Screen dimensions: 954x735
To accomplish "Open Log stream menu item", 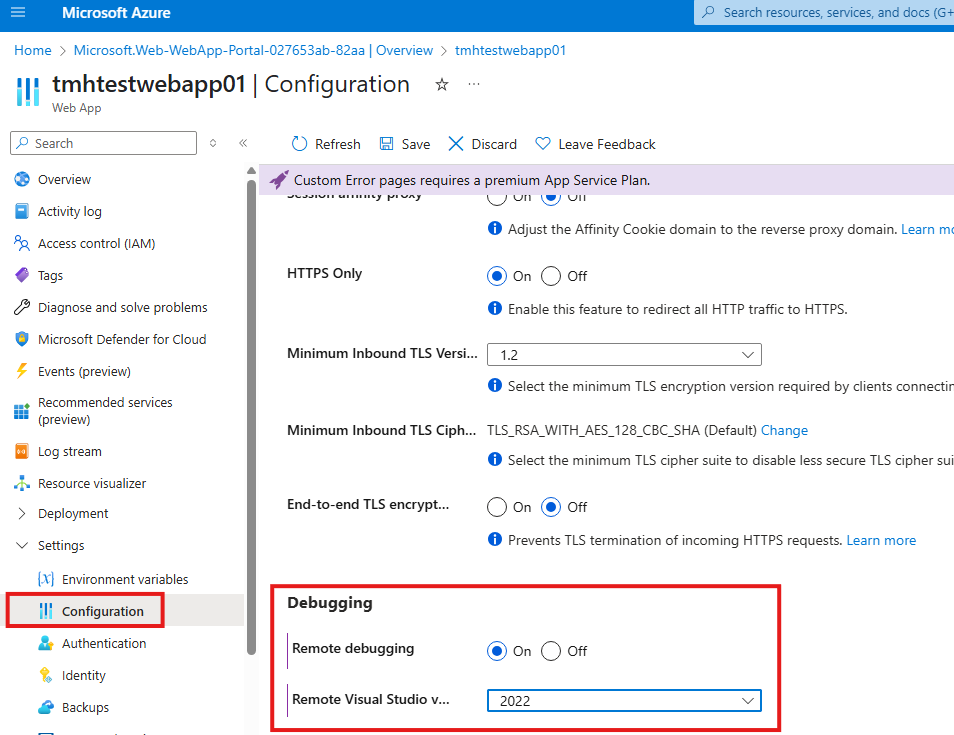I will pyautogui.click(x=70, y=451).
